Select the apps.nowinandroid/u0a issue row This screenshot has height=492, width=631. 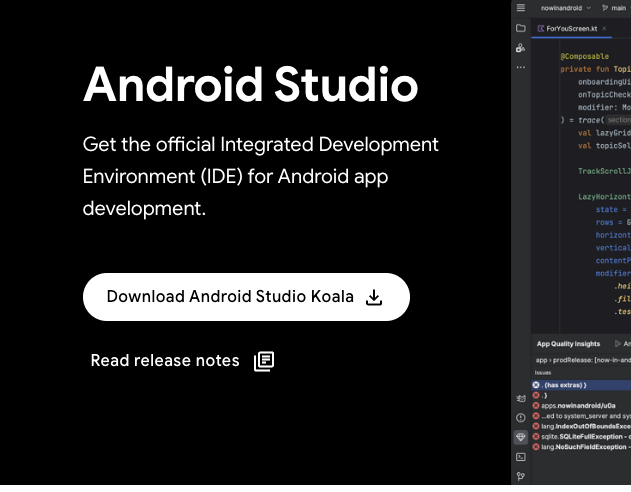(x=581, y=406)
